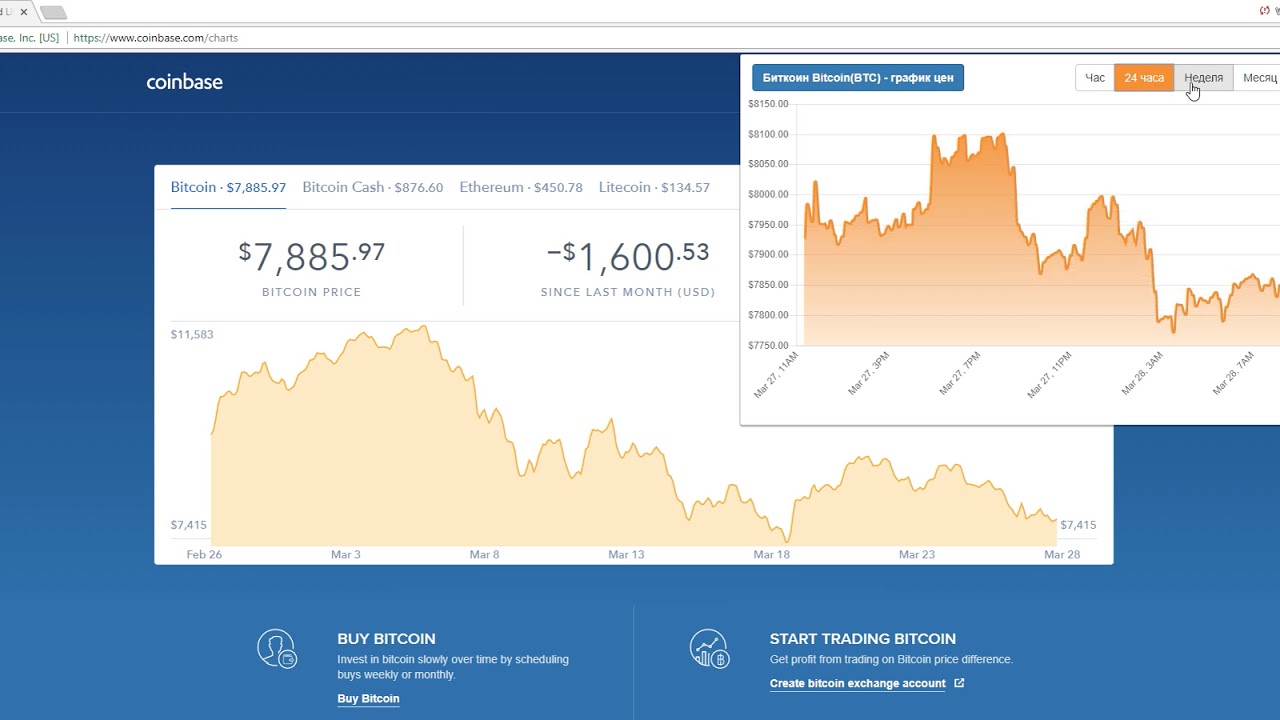Click the external link icon beside exchange account
This screenshot has height=720, width=1280.
tap(959, 683)
